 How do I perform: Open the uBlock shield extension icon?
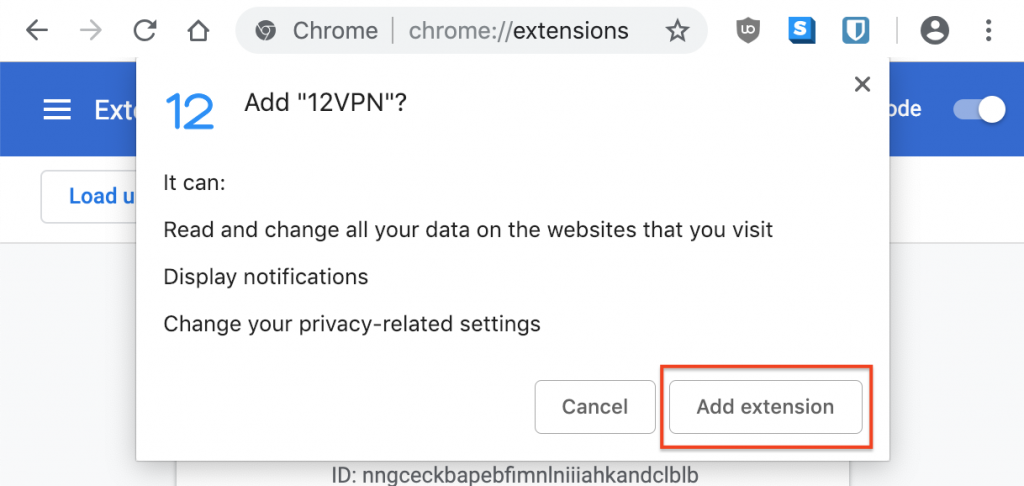tap(748, 31)
